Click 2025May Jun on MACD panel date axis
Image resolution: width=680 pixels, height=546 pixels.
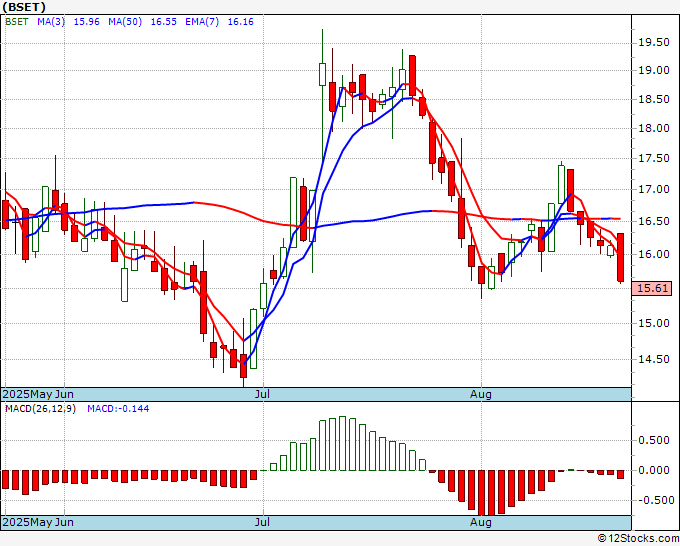(38, 522)
